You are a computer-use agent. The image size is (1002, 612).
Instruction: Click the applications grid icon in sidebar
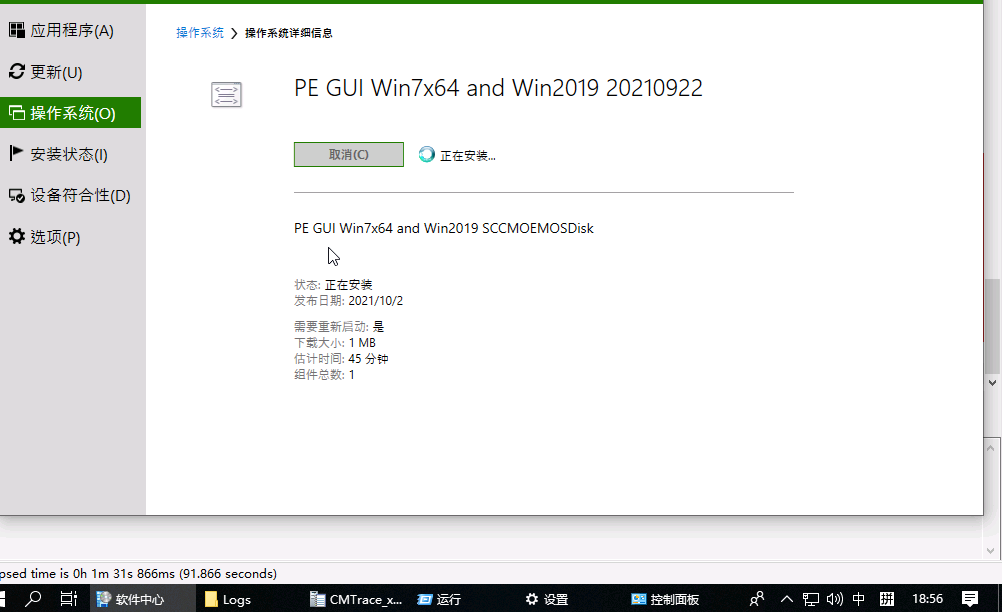(x=17, y=29)
